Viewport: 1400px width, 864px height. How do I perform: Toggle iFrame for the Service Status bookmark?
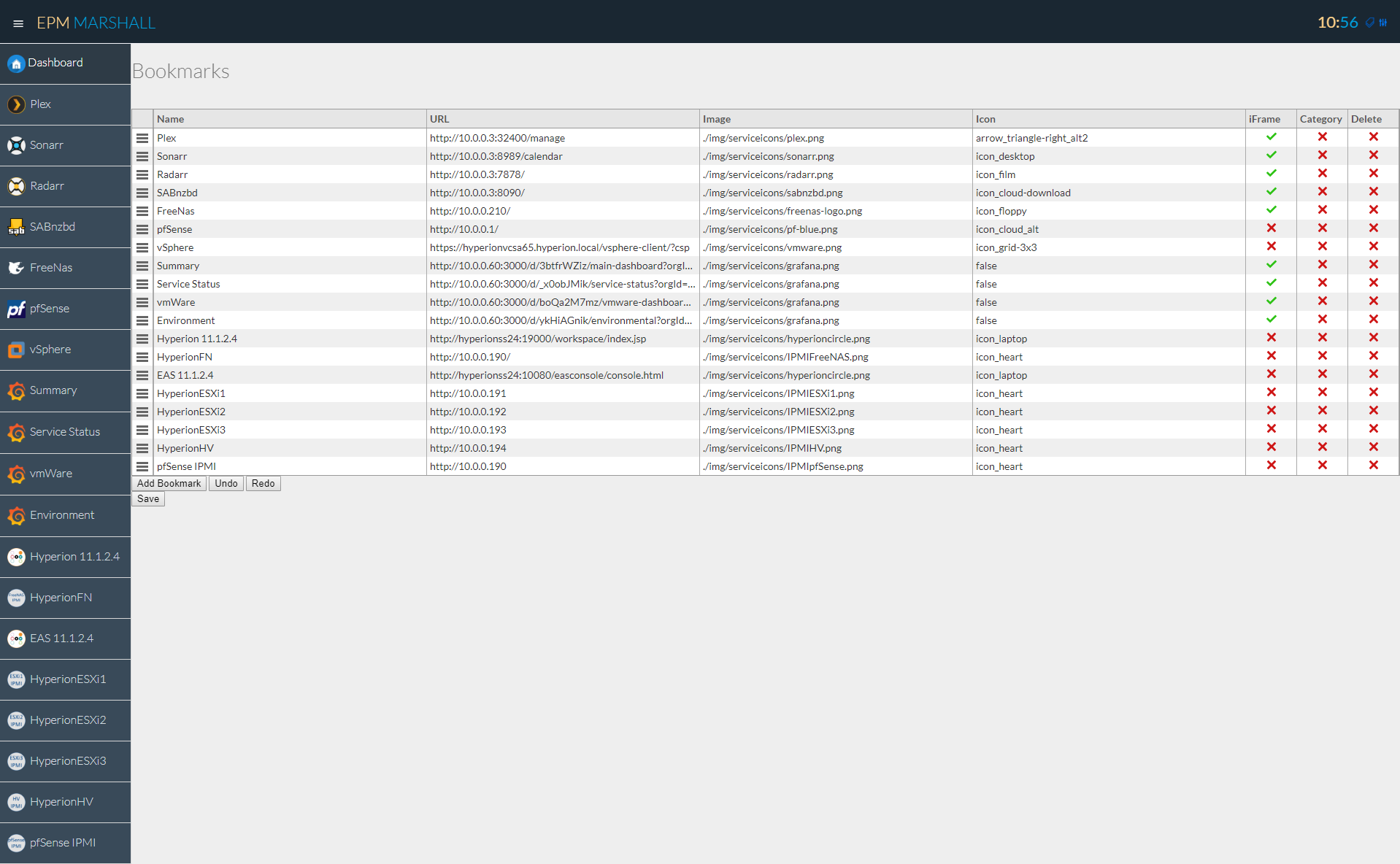pyautogui.click(x=1271, y=283)
